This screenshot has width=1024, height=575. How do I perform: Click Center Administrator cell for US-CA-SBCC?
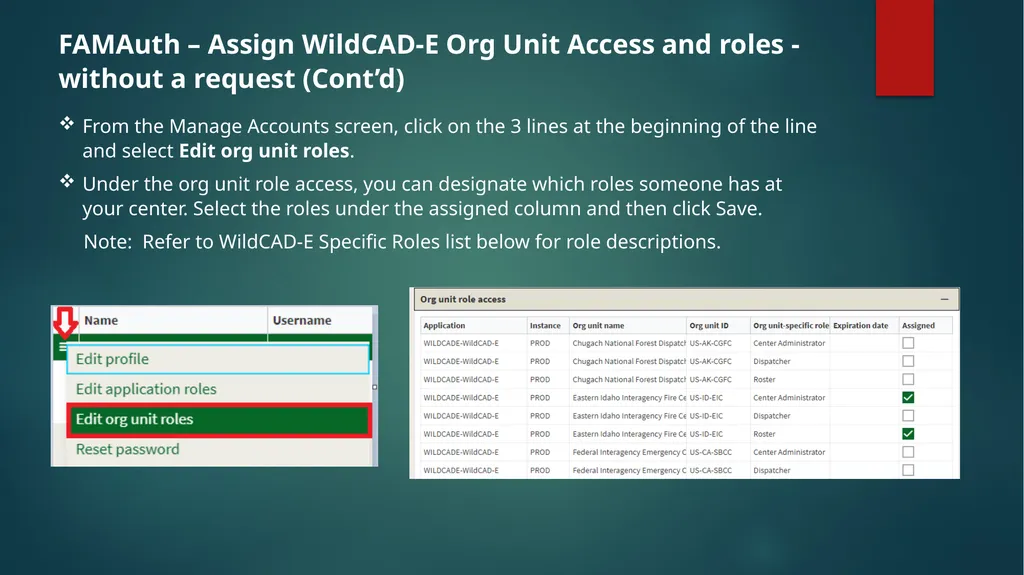[x=790, y=452]
